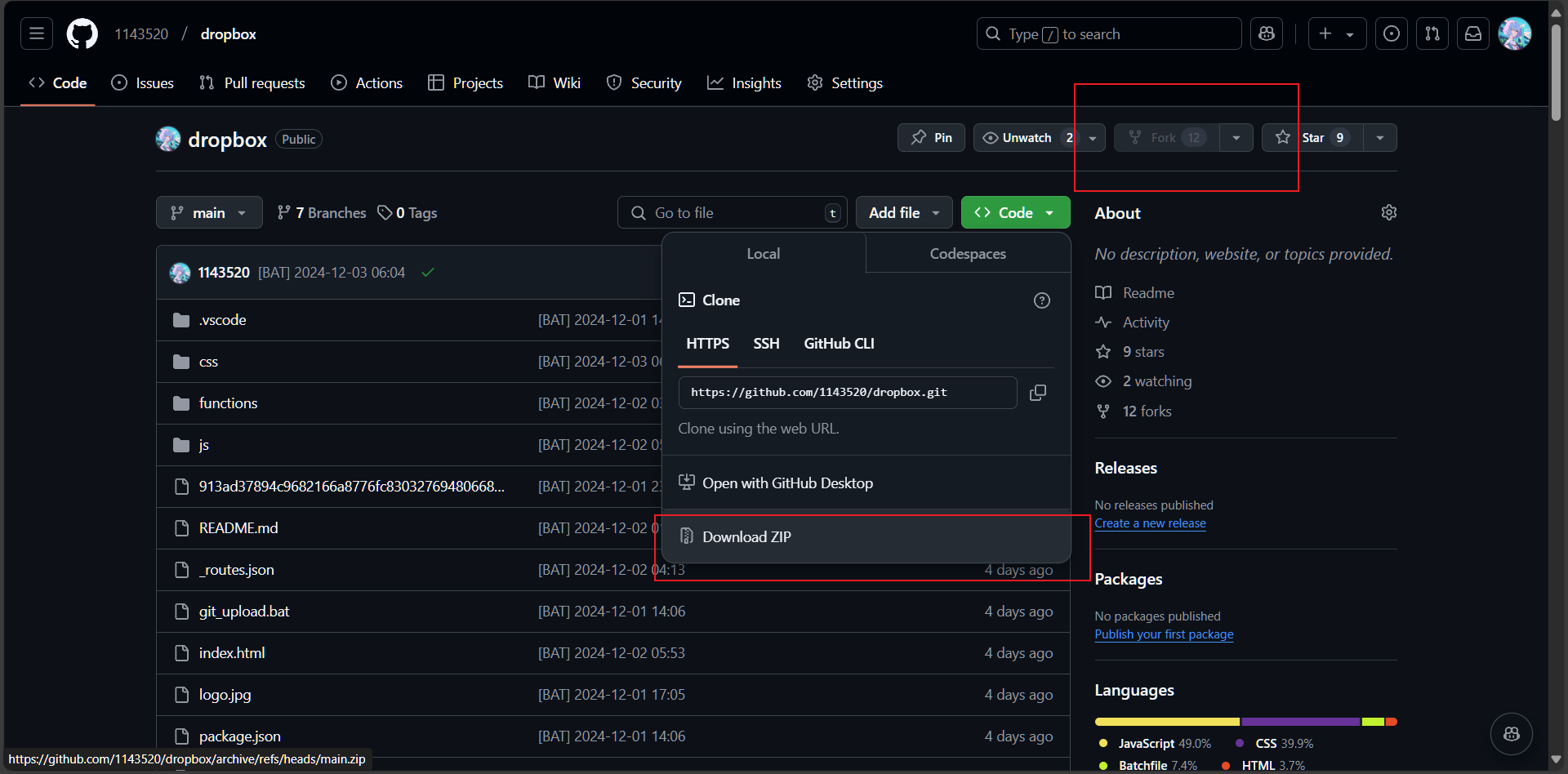Screen dimensions: 1568x774
Task: Open the Wiki tab
Action: coord(555,83)
